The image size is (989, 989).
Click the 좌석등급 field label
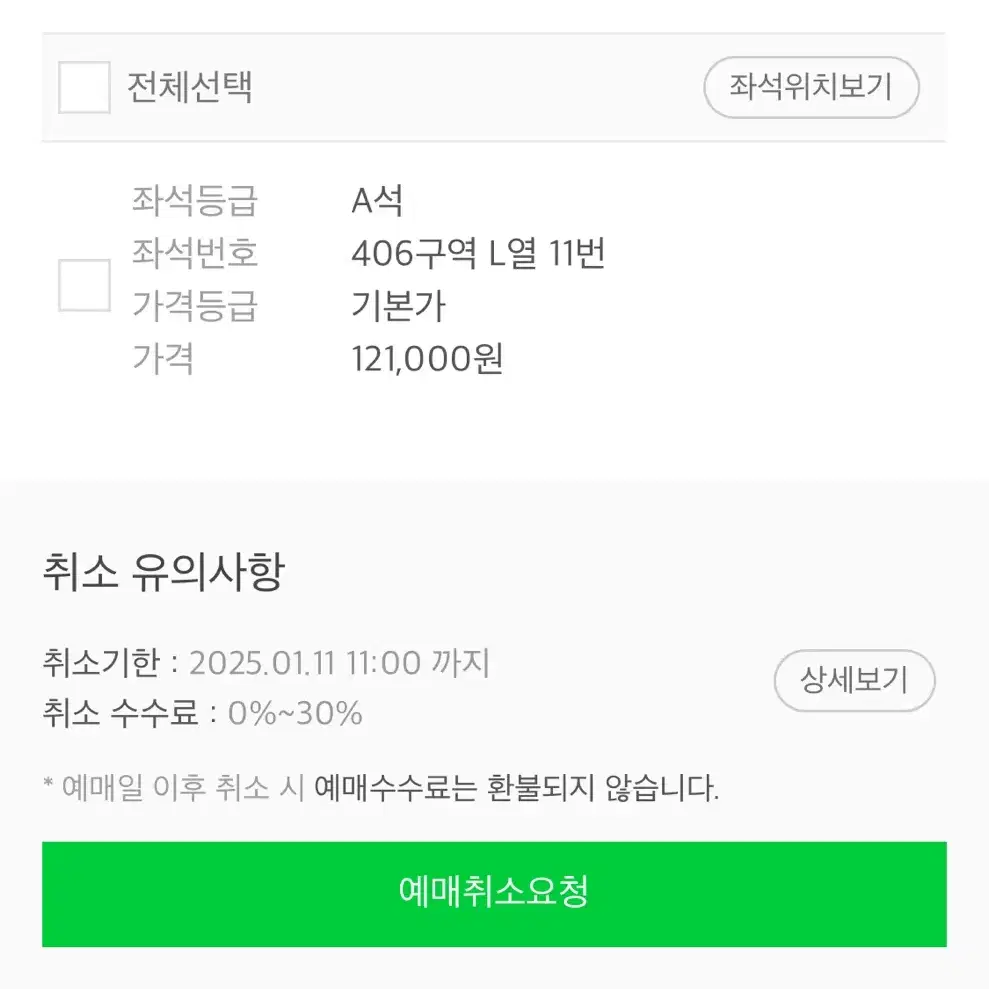(x=194, y=201)
